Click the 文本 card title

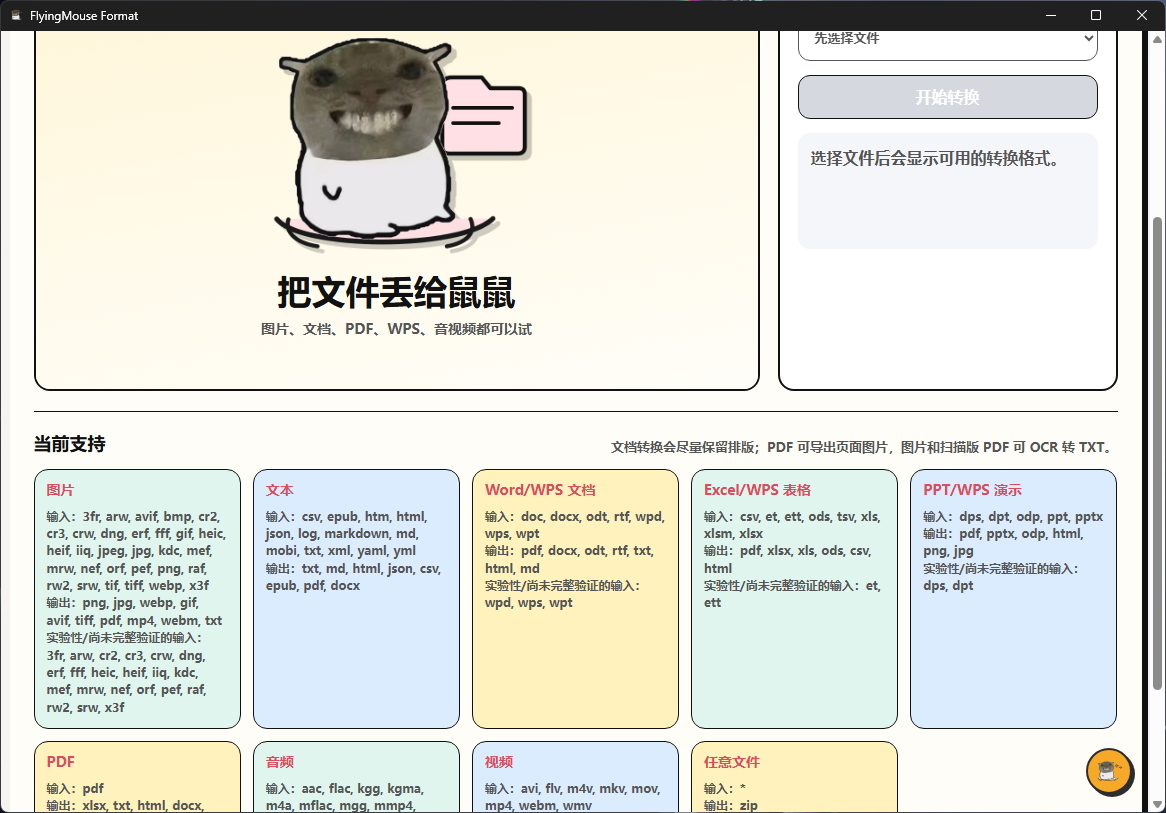[x=280, y=490]
